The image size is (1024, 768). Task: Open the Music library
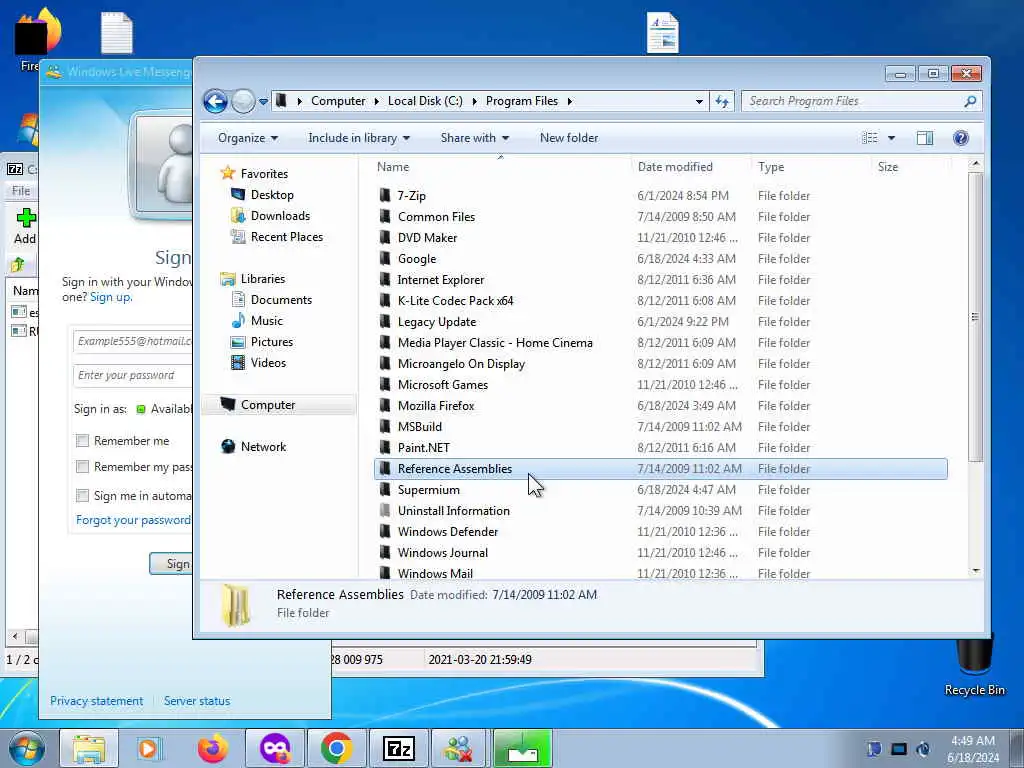tap(257, 321)
